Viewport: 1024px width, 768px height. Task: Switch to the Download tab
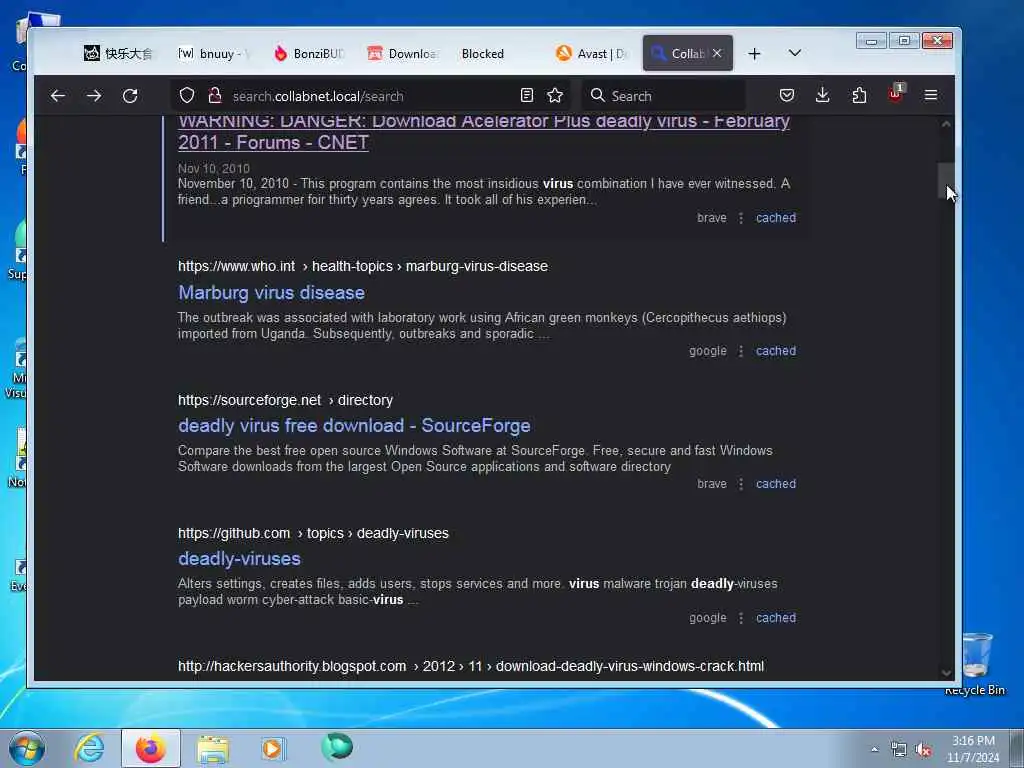(404, 54)
